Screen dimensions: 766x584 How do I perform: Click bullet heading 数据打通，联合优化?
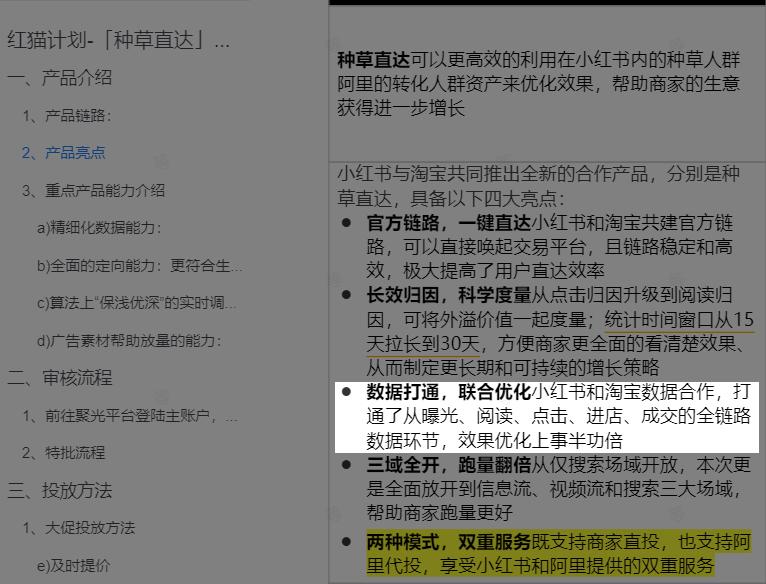pyautogui.click(x=448, y=392)
